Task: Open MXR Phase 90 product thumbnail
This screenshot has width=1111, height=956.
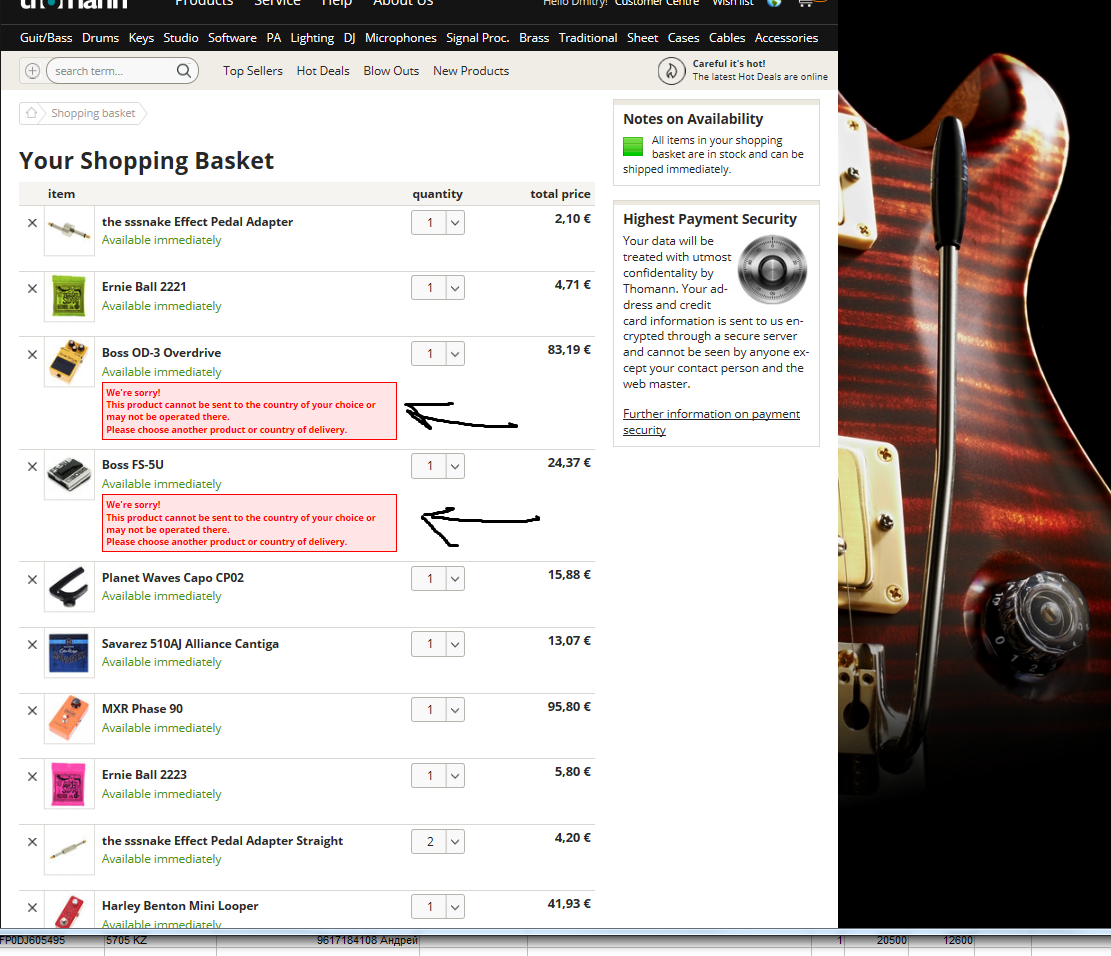Action: 69,718
